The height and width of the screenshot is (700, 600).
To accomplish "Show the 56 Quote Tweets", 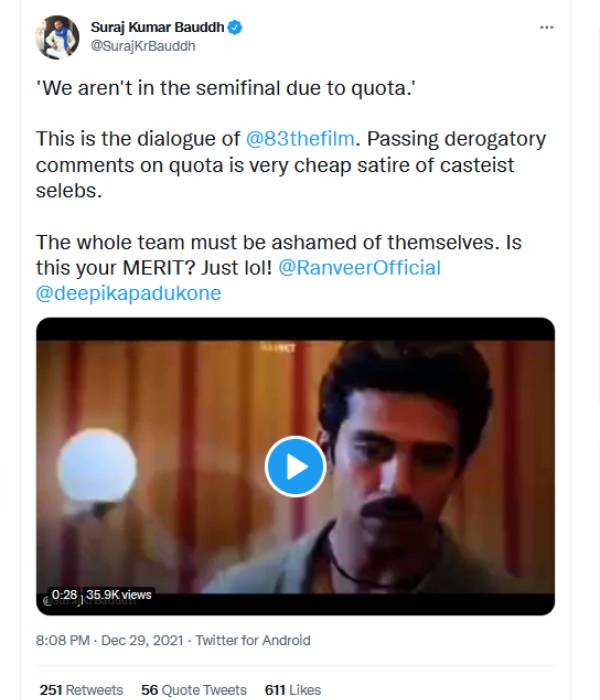I will tap(195, 690).
